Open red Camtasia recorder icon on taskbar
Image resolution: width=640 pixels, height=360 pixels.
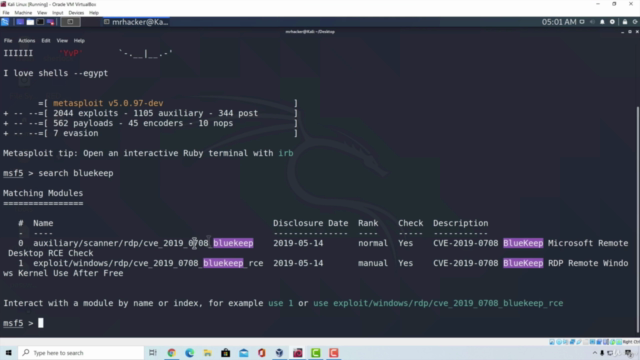click(333, 353)
